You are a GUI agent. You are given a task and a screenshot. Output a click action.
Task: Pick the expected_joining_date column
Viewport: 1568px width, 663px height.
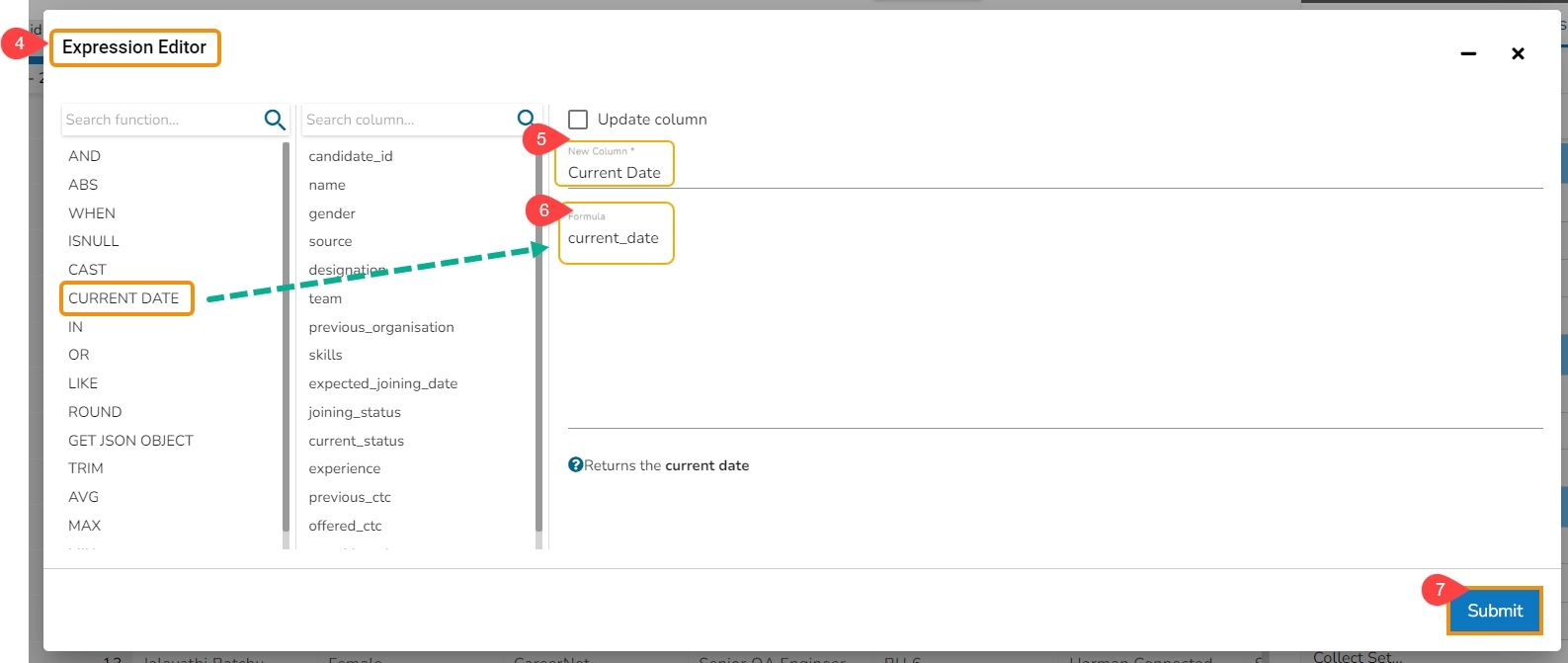click(383, 383)
